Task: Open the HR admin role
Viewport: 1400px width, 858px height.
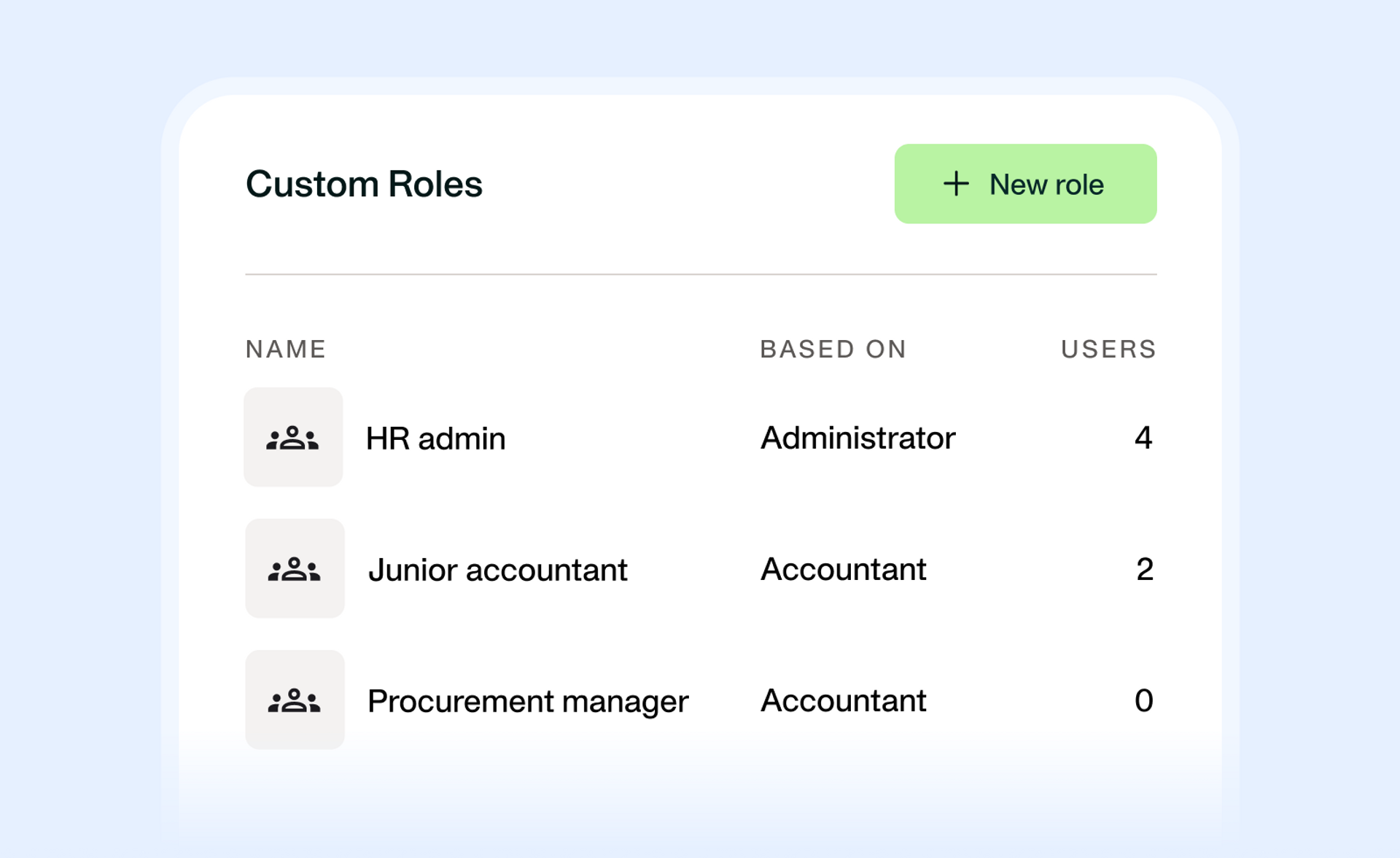Action: (x=435, y=438)
